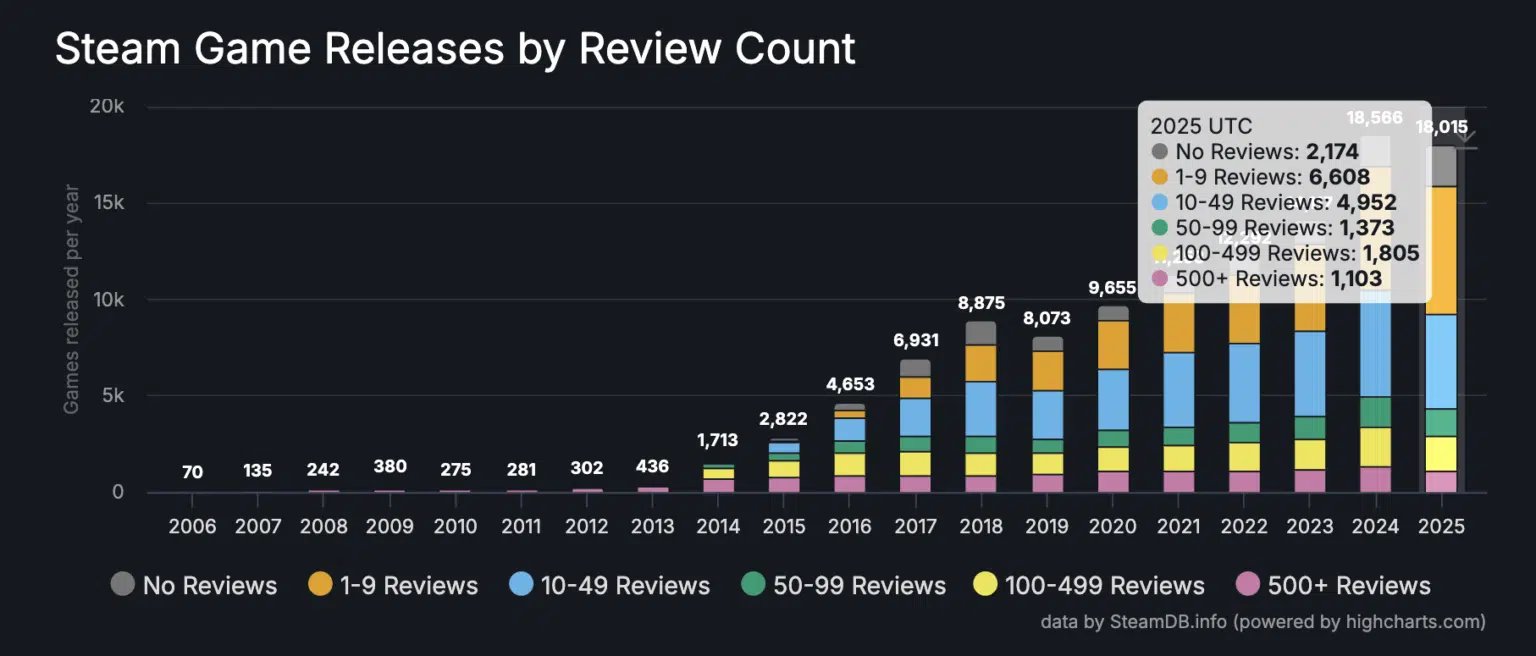The height and width of the screenshot is (656, 1536).
Task: Click the 2014 year label on x-axis
Action: coord(718,526)
